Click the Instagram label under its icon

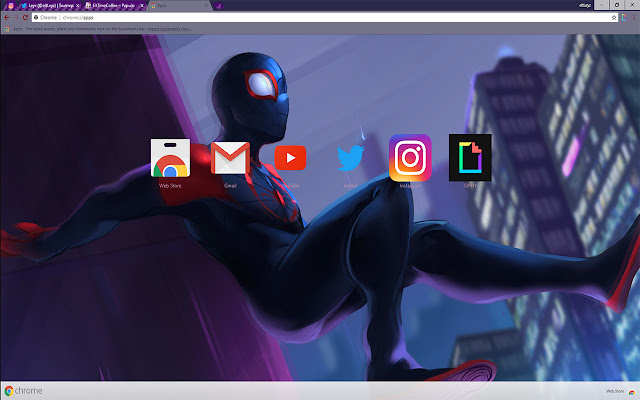[410, 186]
